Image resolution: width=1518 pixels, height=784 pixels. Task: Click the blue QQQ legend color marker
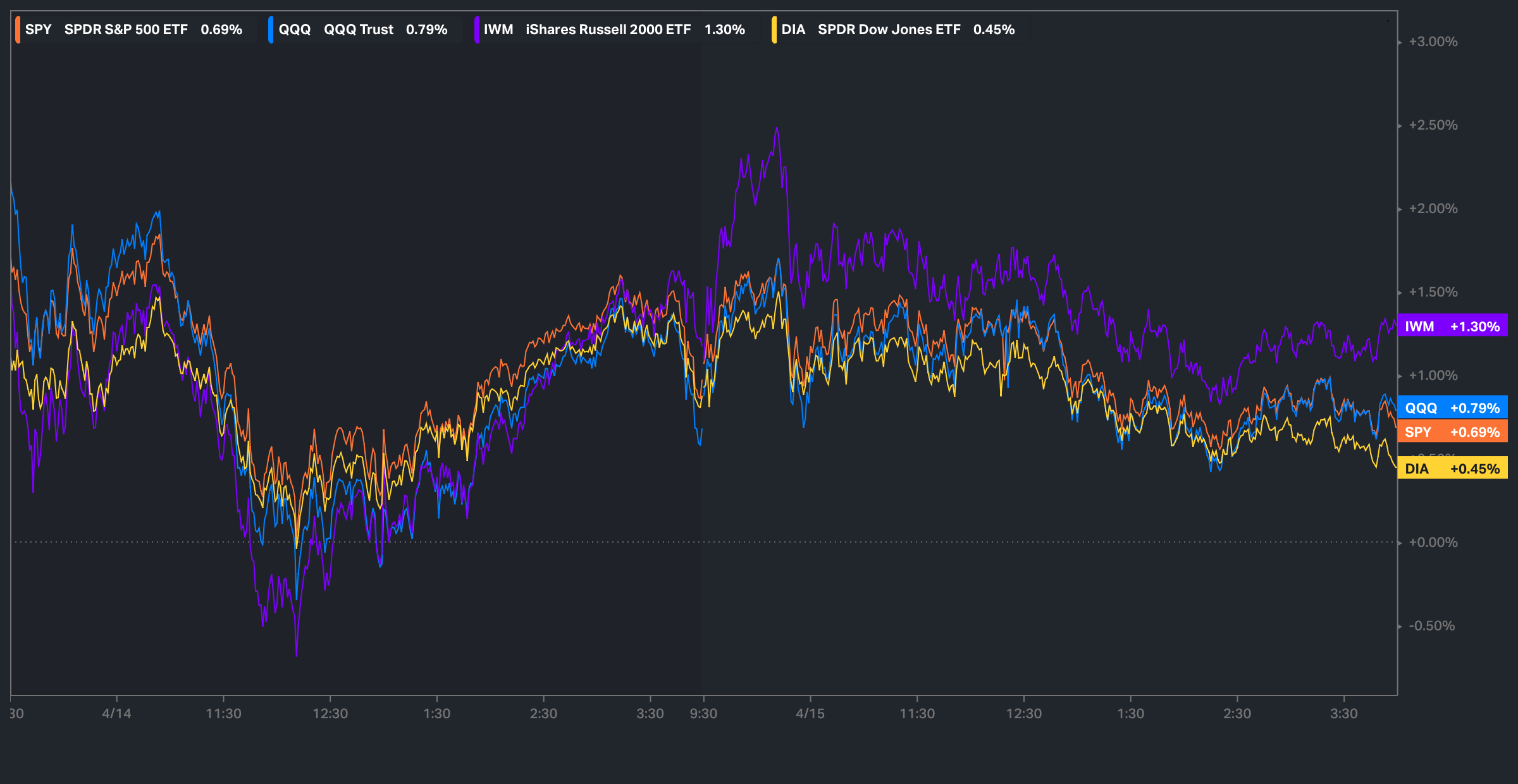click(x=271, y=30)
